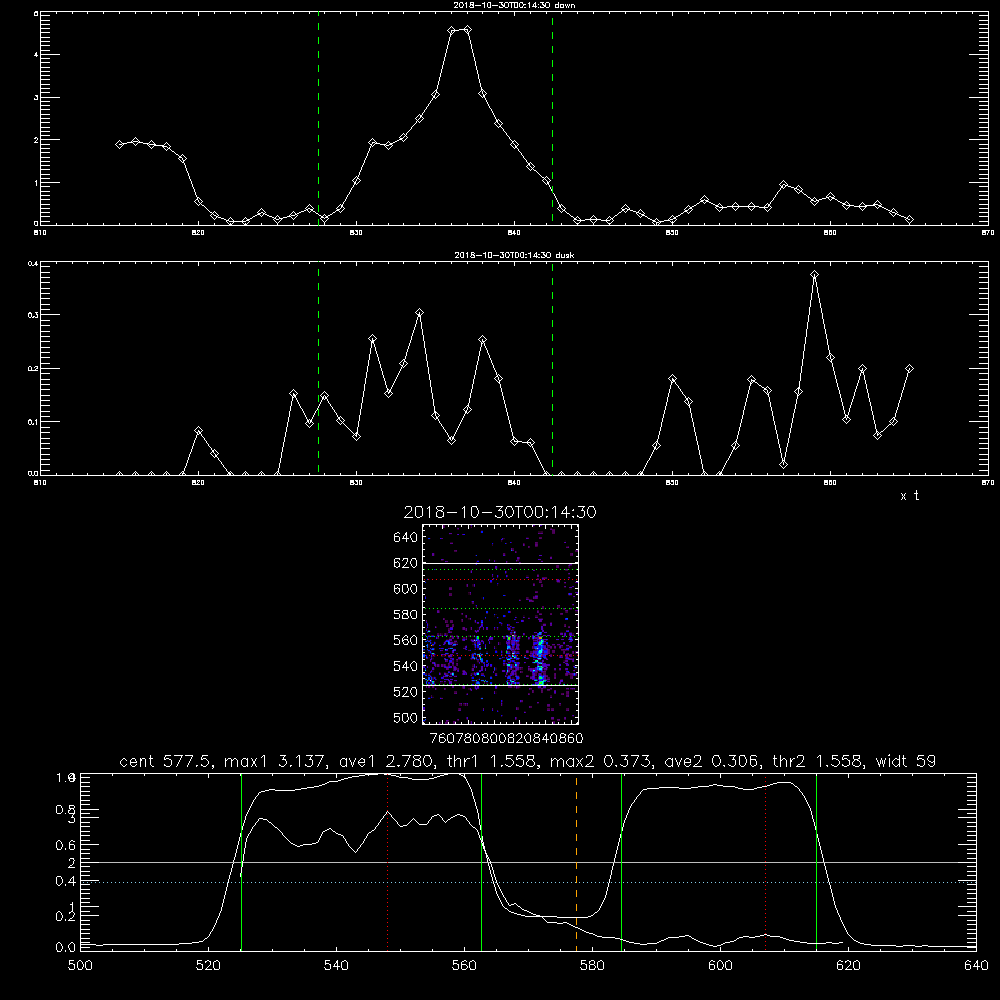Select the timestamp title above the heatmap
This screenshot has width=1000, height=1000.
[x=500, y=512]
